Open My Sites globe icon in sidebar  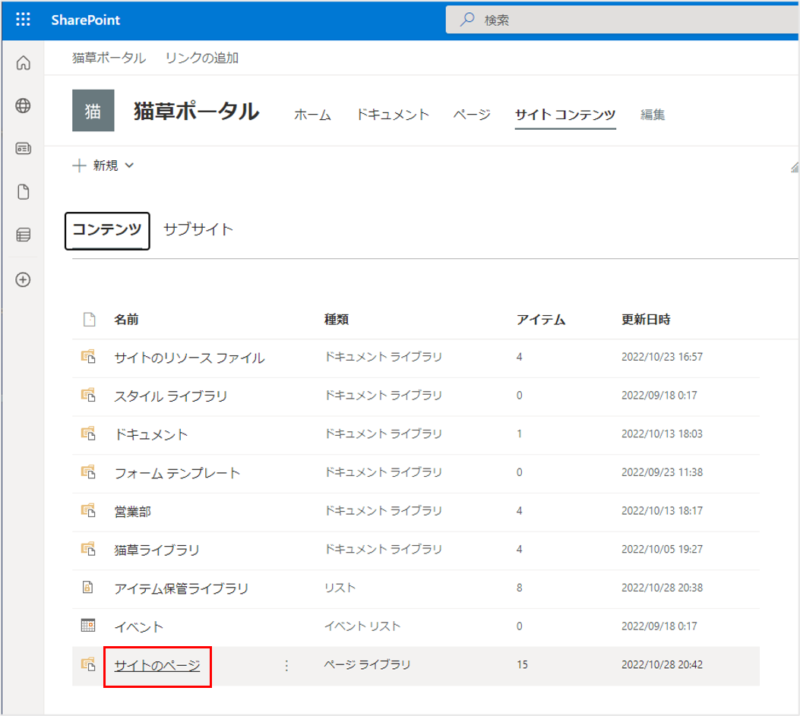[23, 106]
